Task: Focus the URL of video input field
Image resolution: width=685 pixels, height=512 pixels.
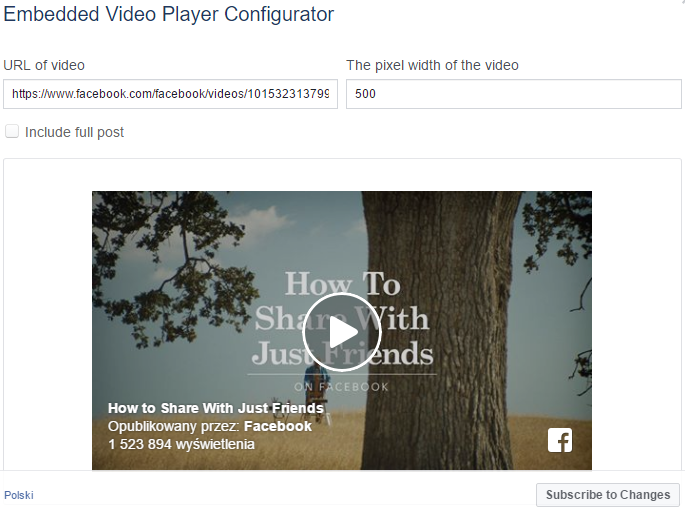Action: pos(170,94)
